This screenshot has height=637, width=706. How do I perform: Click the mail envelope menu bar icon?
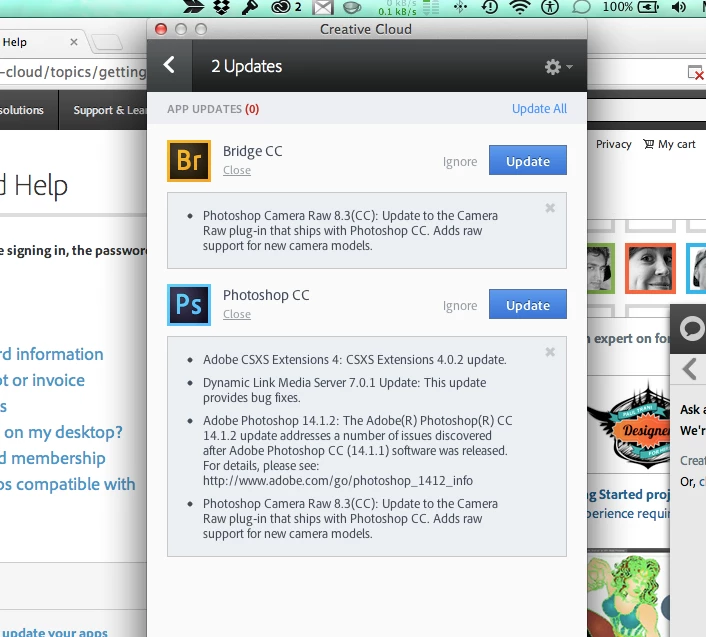coord(323,7)
